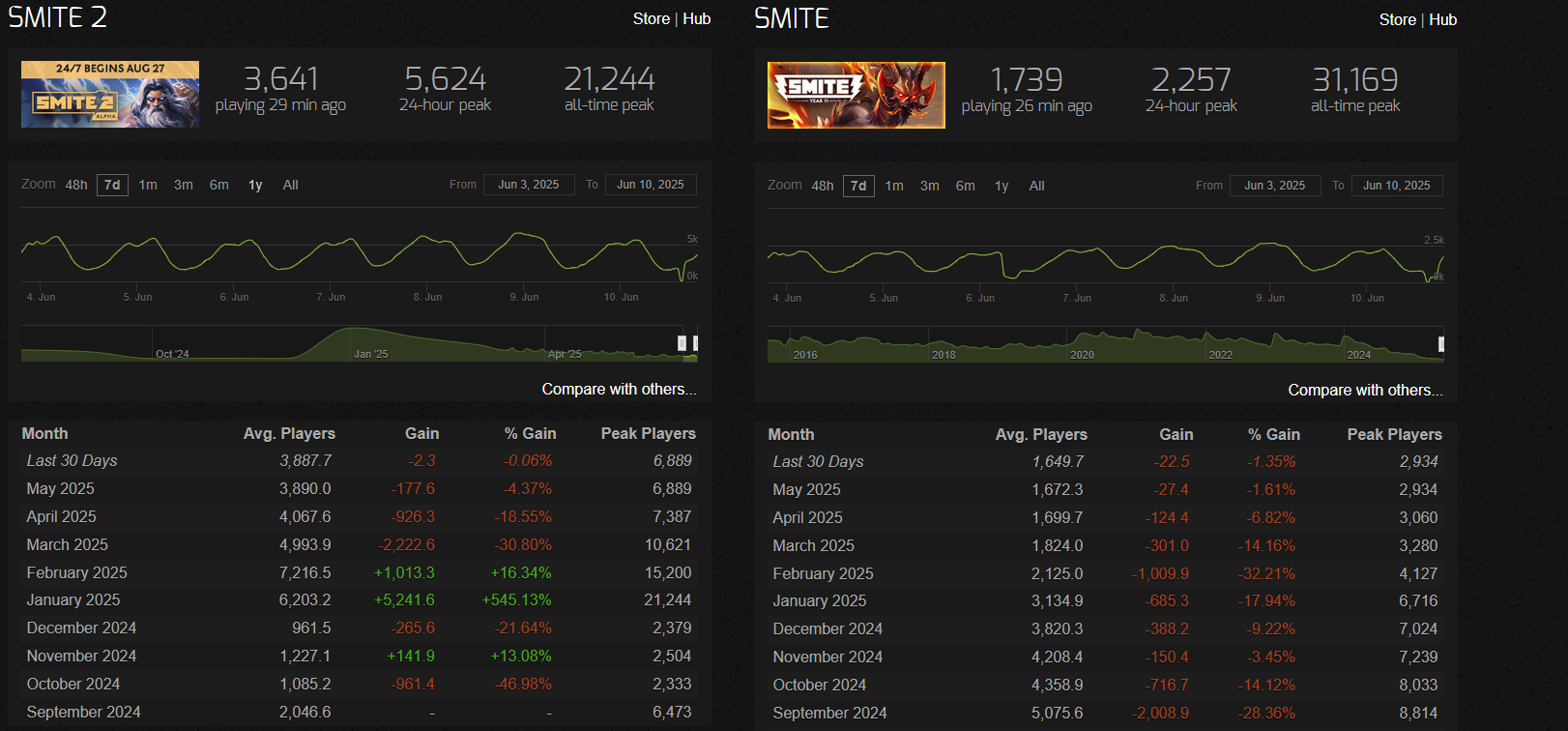Select All zoom on SMITE chart
The image size is (1568, 731).
[1036, 186]
